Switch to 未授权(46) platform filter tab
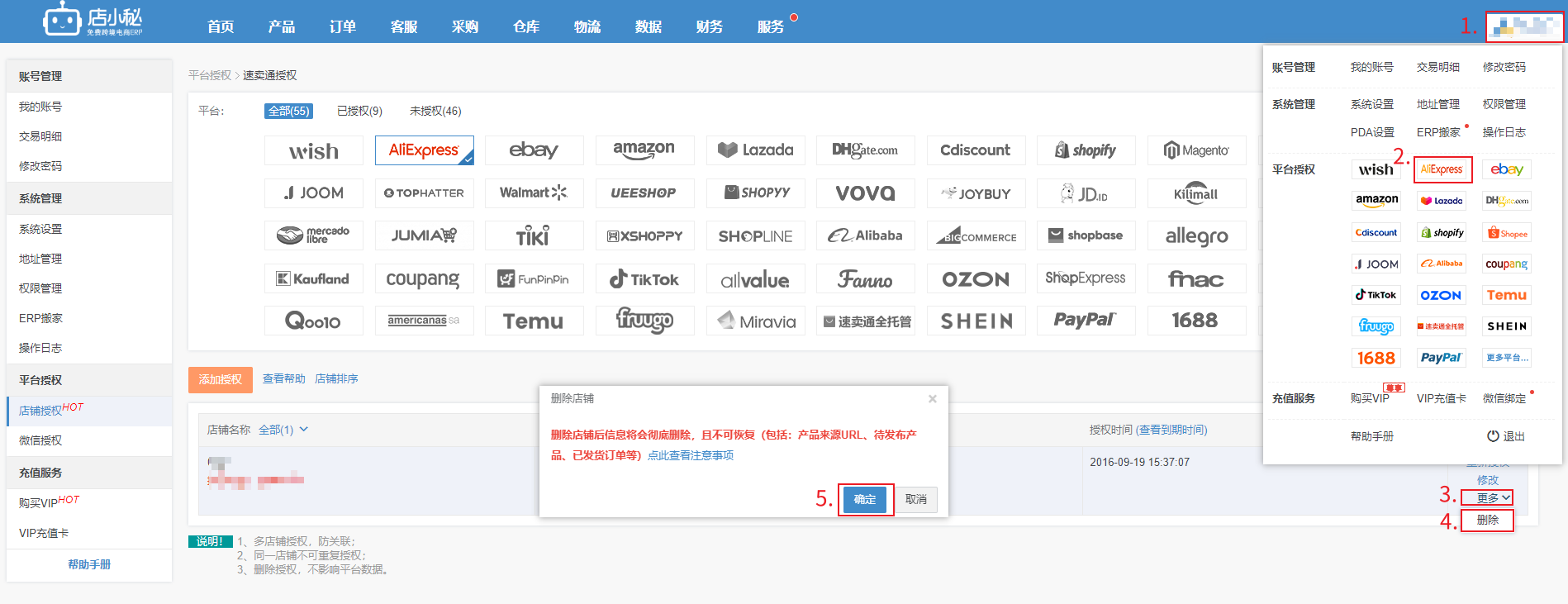Viewport: 1568px width, 604px height. (435, 111)
